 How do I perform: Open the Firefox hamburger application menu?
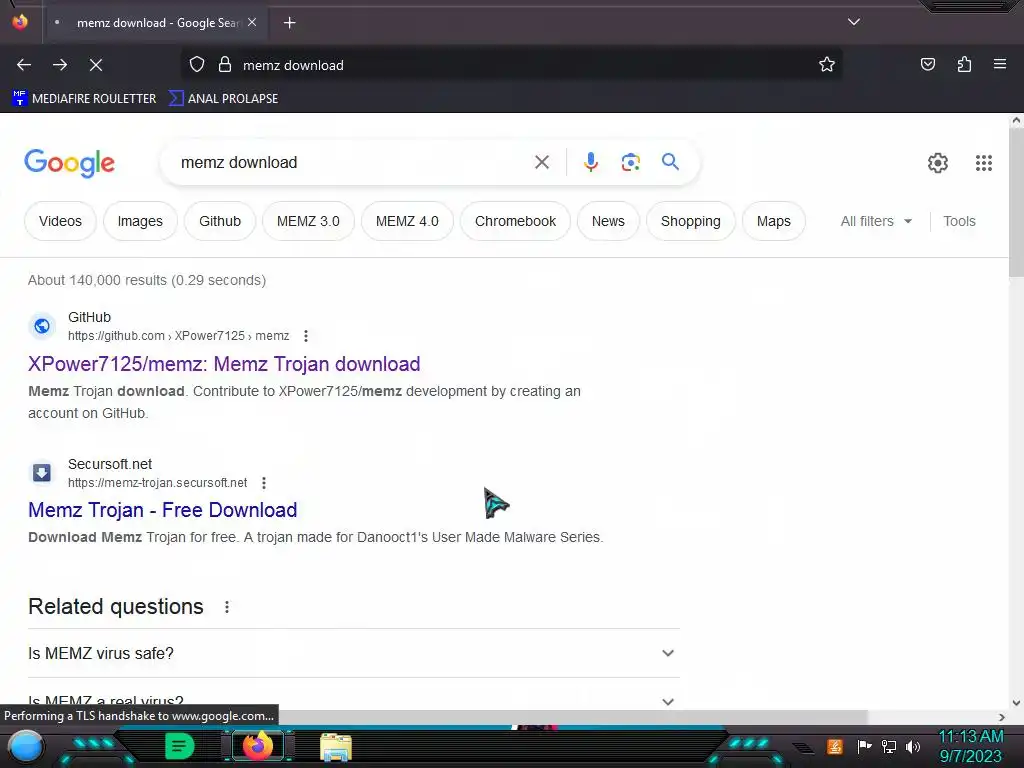point(1000,64)
